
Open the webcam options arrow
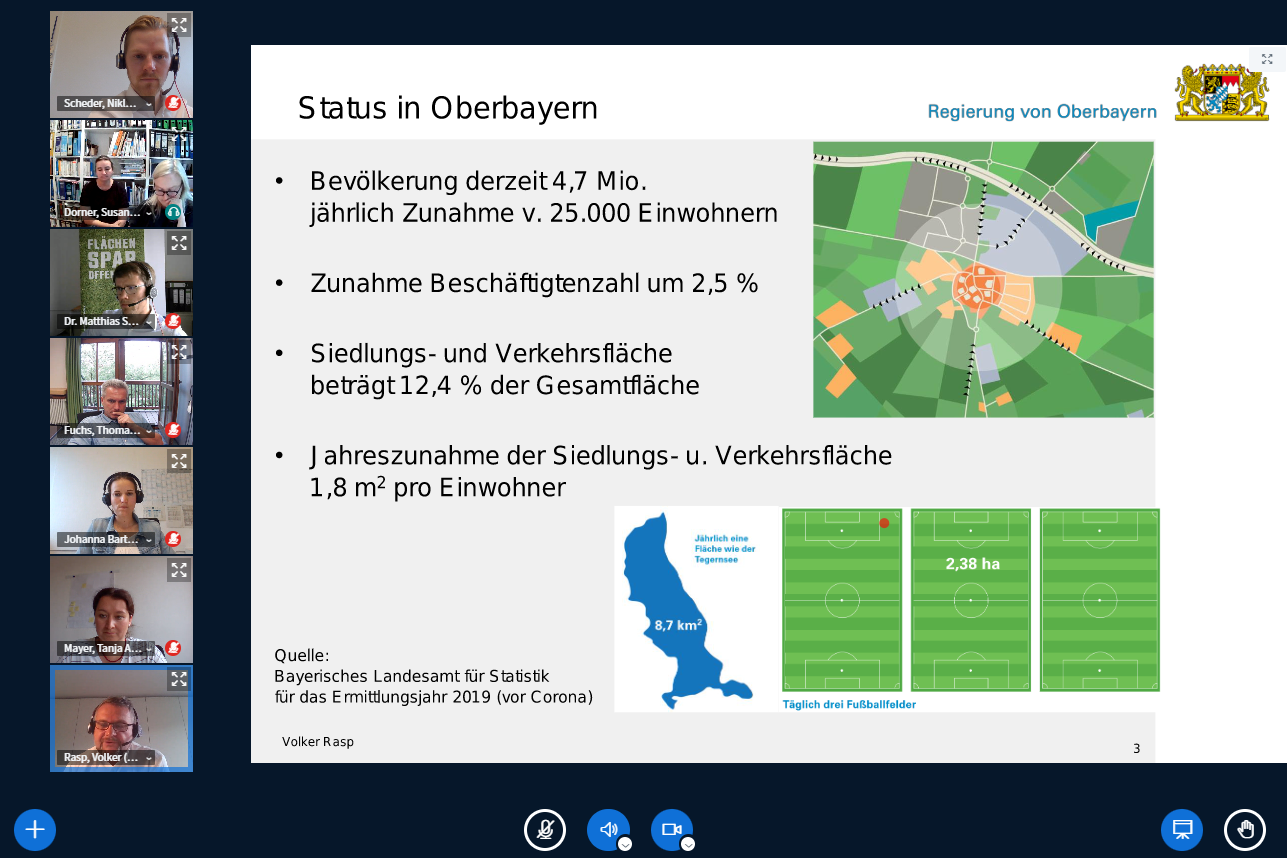click(x=688, y=844)
